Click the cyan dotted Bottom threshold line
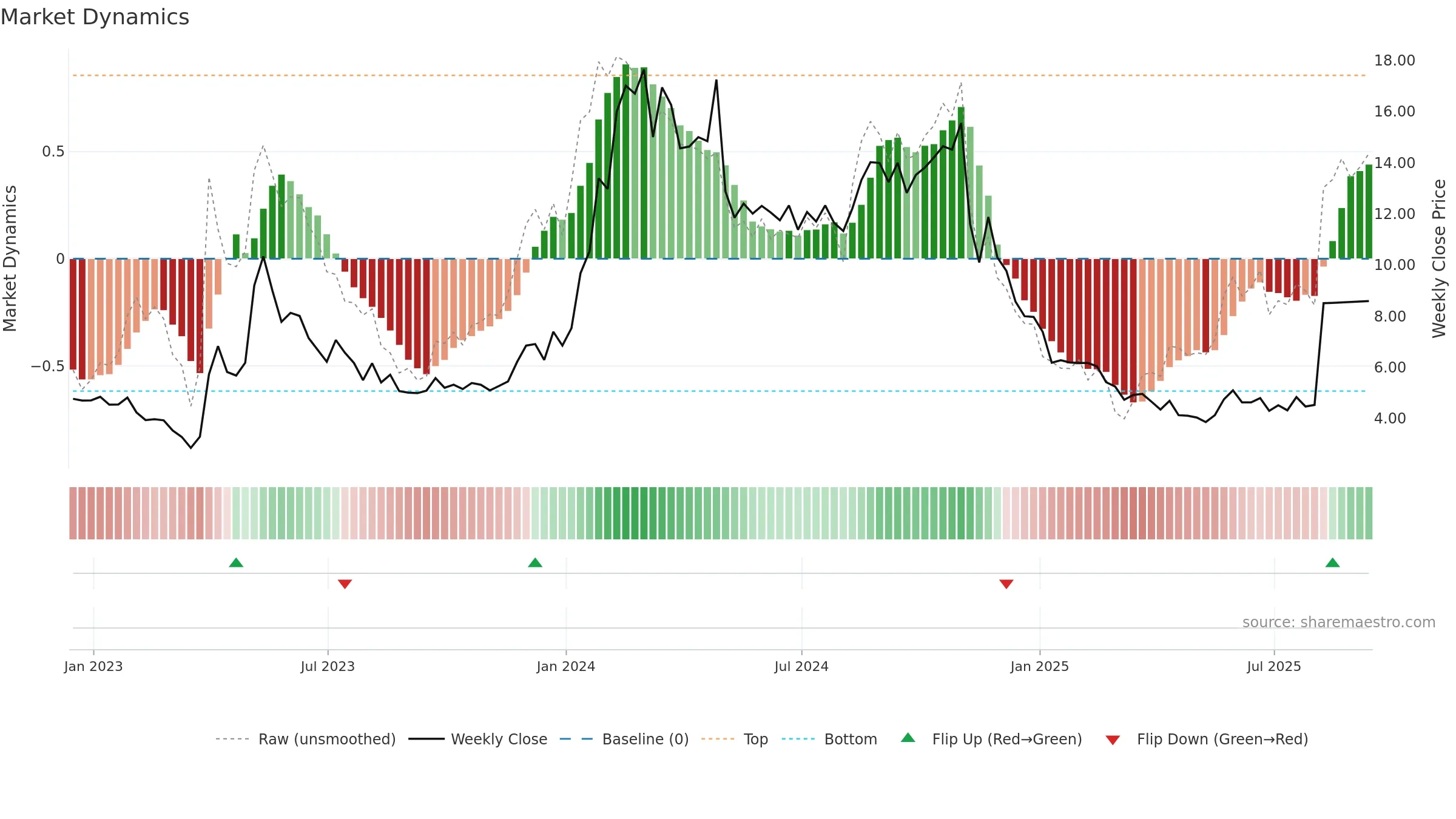The width and height of the screenshot is (1456, 819). pyautogui.click(x=720, y=391)
